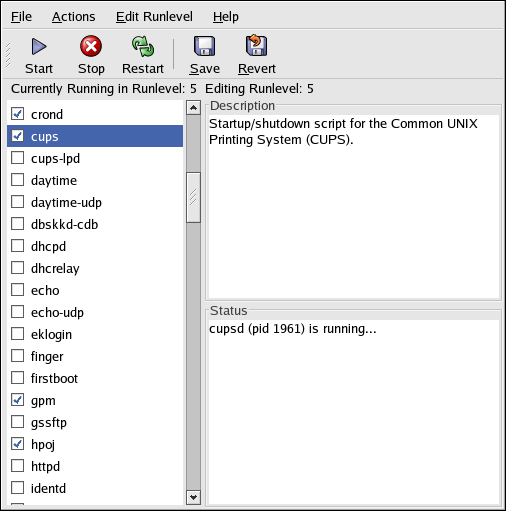The width and height of the screenshot is (506, 511).
Task: Save changes with the floppy disk icon
Action: click(204, 46)
